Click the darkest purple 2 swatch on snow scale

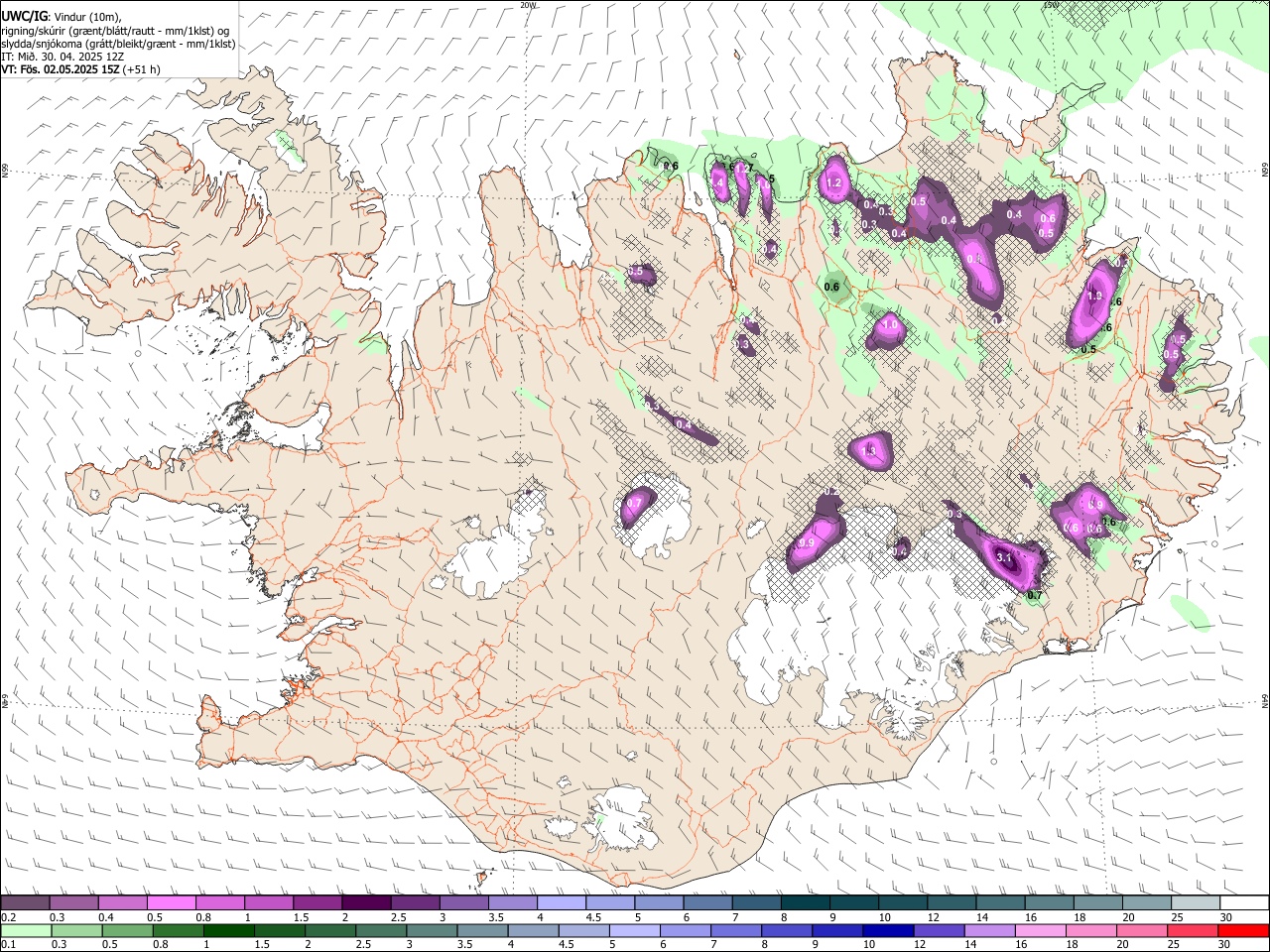pos(366,902)
